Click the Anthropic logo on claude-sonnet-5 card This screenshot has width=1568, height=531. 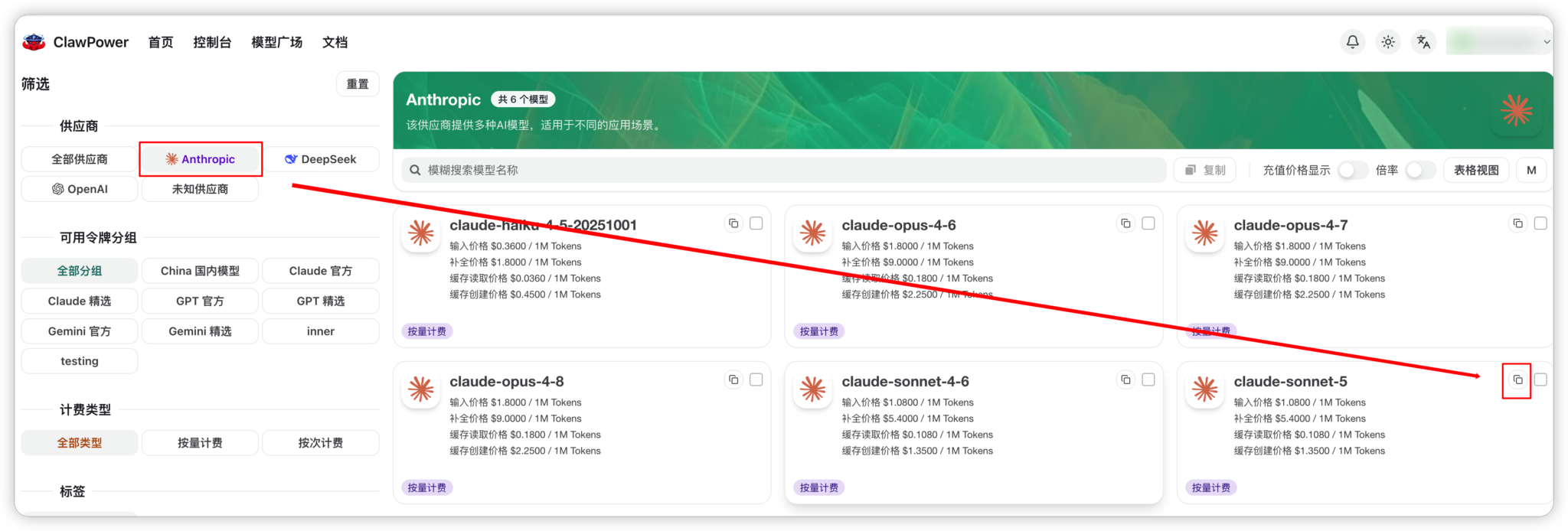(1205, 389)
